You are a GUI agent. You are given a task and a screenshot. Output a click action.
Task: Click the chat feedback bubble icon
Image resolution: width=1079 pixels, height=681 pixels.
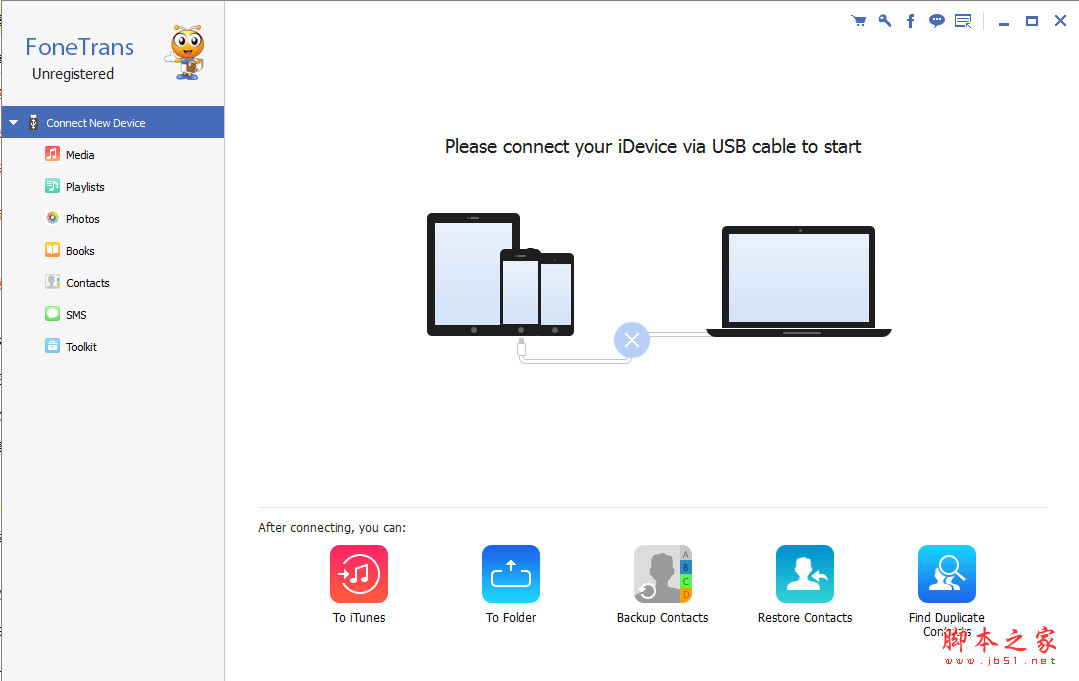point(937,21)
